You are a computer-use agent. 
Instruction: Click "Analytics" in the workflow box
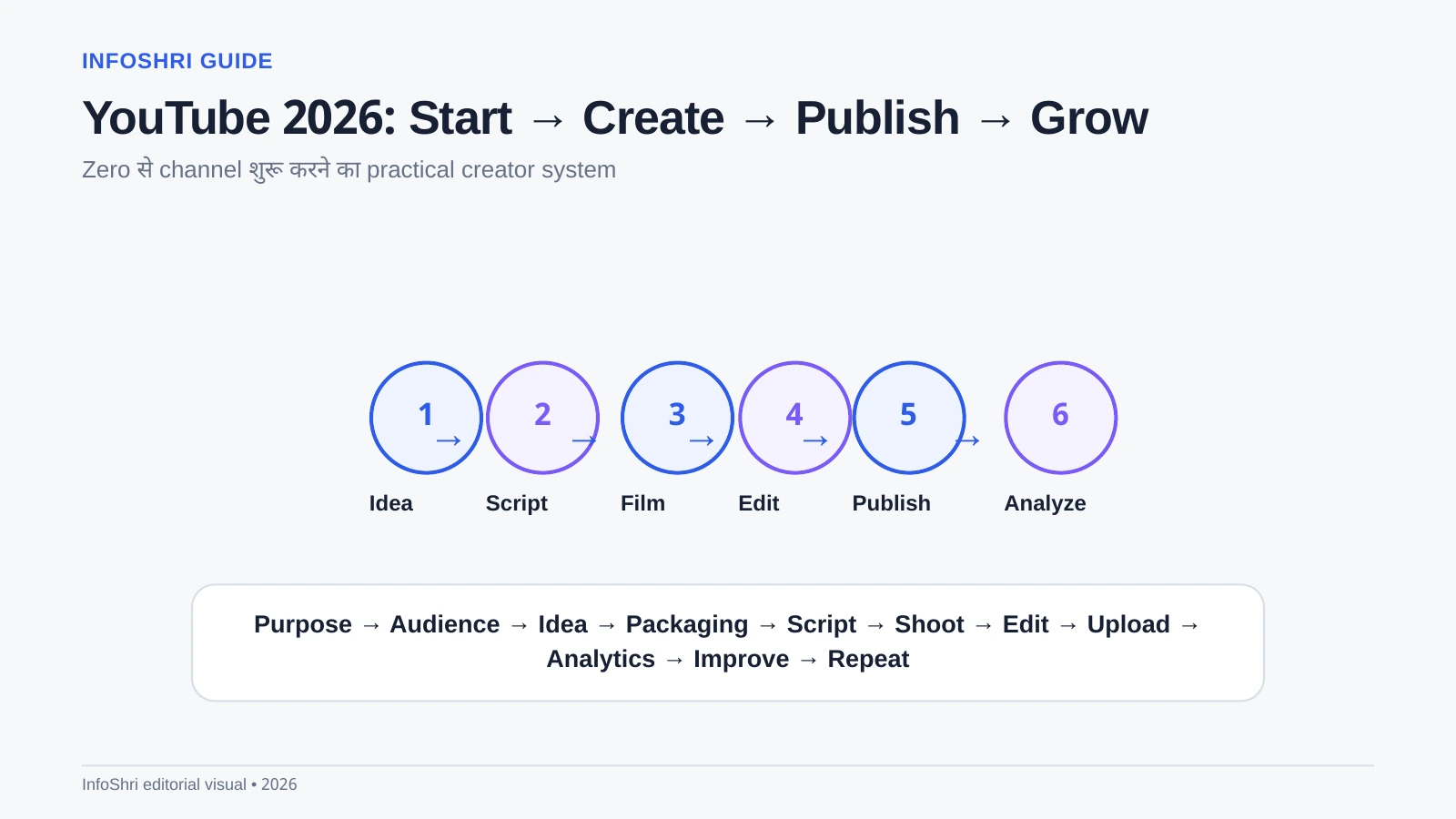coord(601,659)
